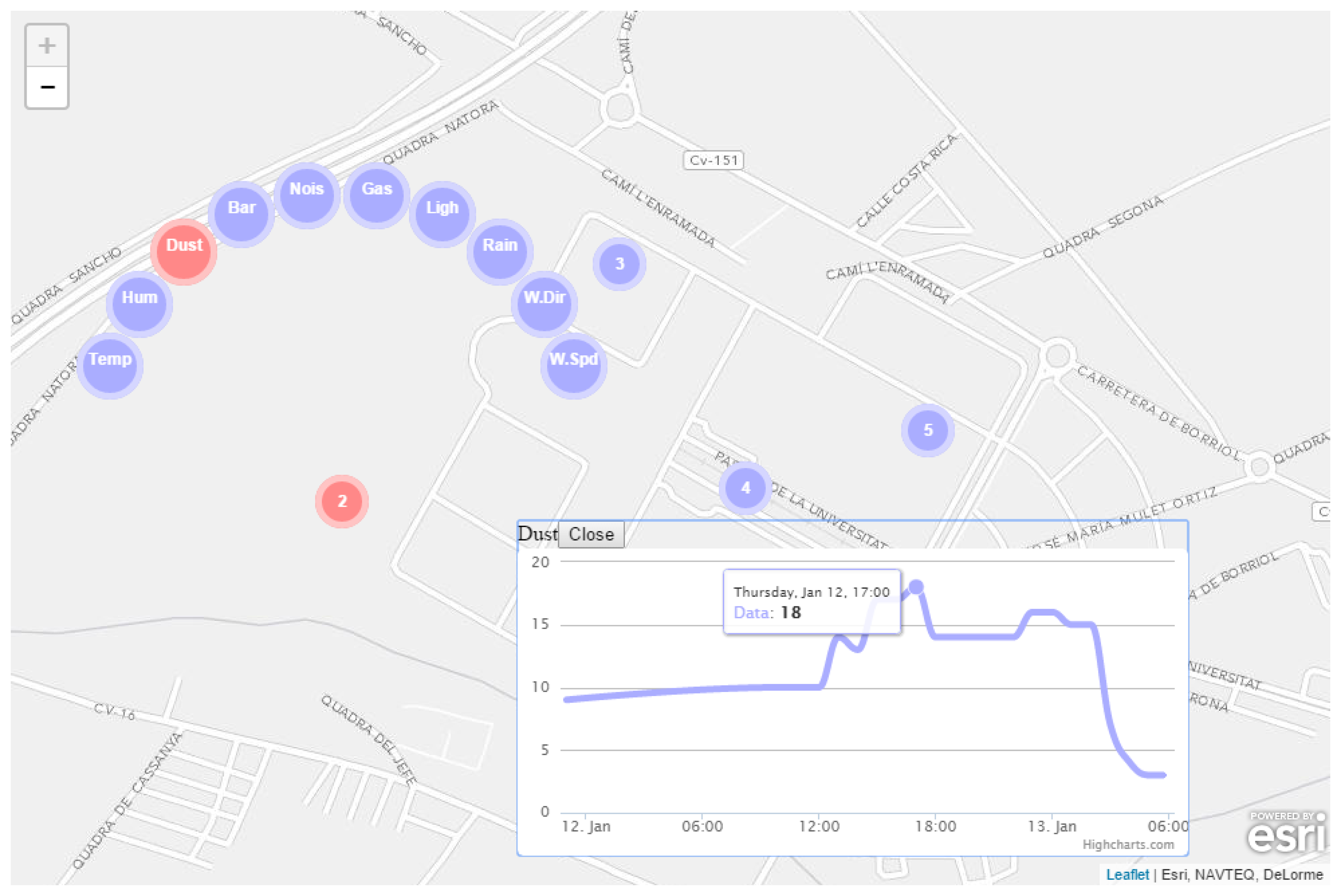Expand cluster marker number 4
This screenshot has width=1341, height=896.
click(745, 488)
